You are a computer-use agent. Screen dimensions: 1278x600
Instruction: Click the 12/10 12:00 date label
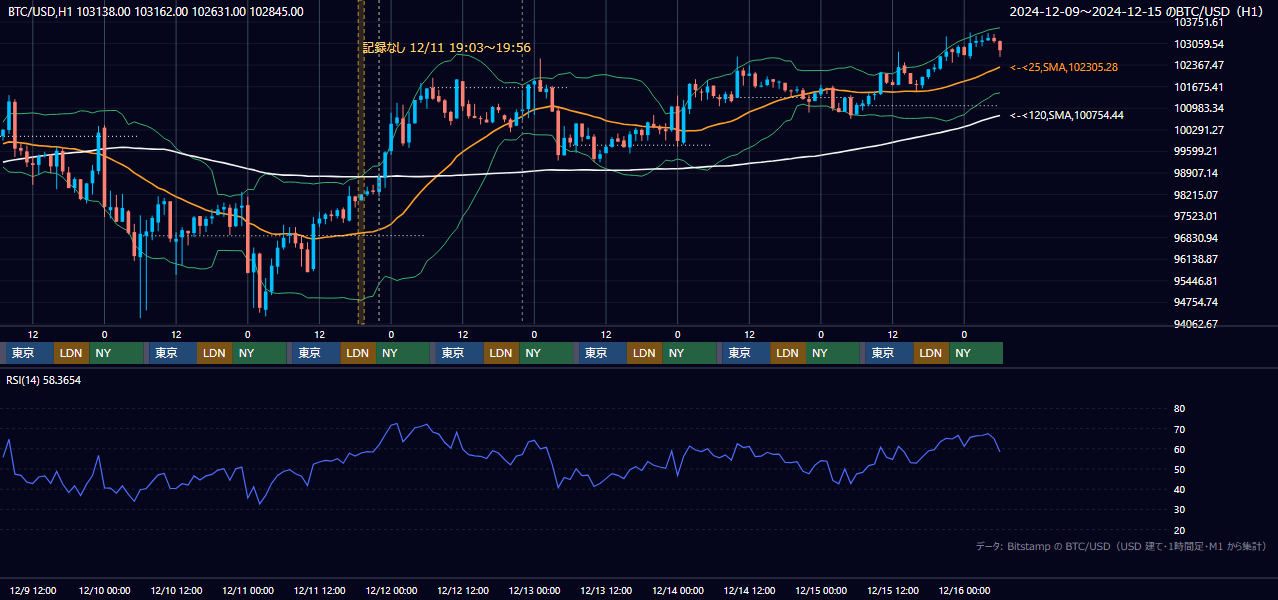pos(176,590)
